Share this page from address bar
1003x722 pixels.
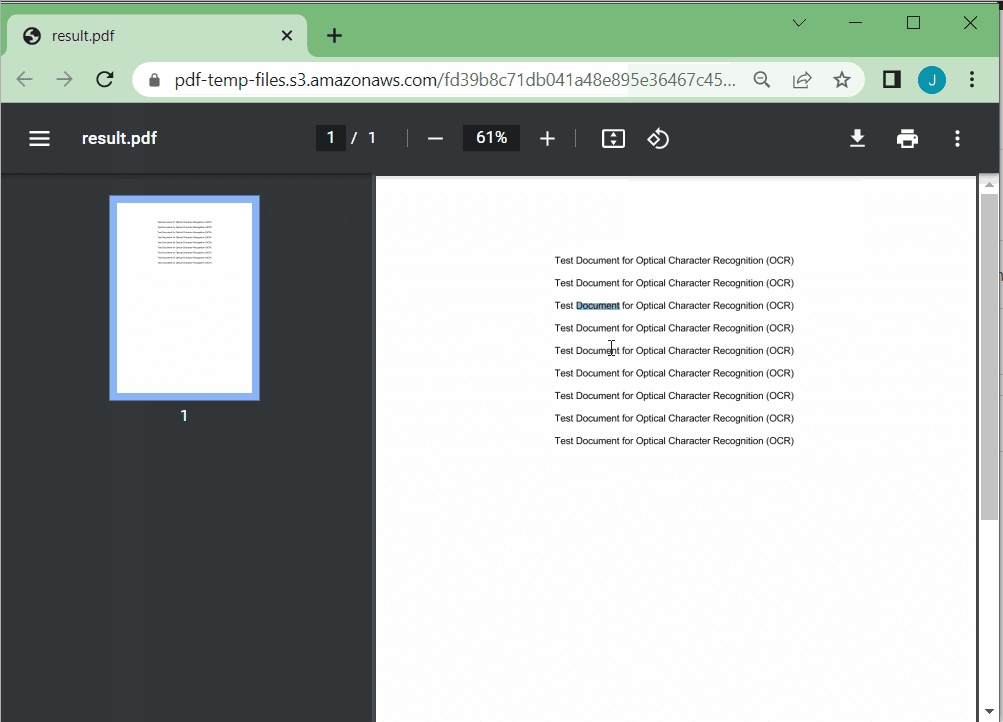click(x=802, y=79)
